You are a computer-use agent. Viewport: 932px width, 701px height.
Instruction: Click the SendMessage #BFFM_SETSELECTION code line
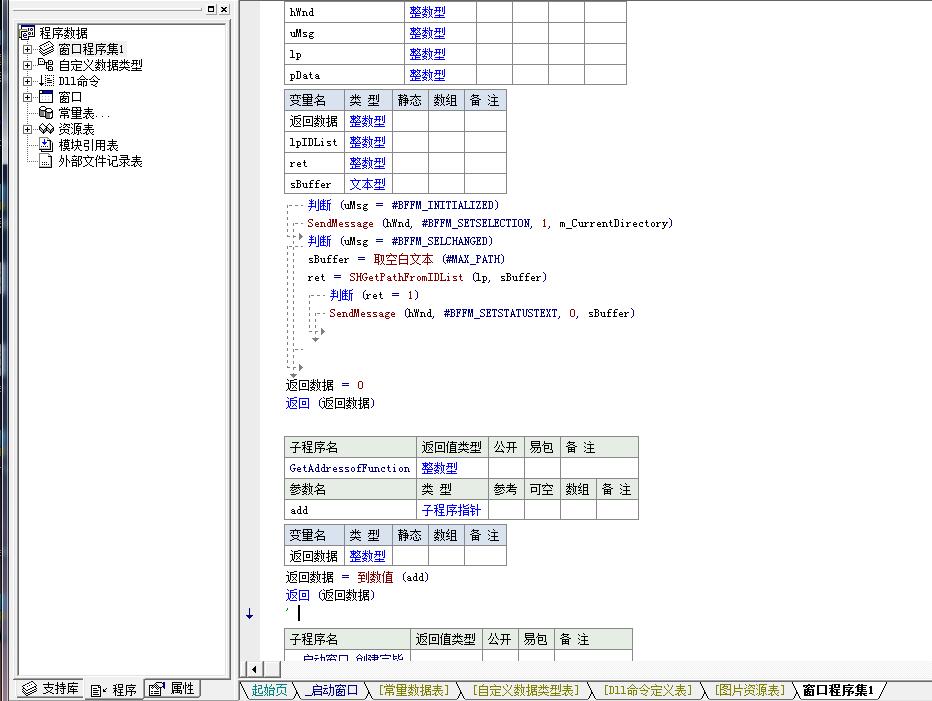point(490,224)
